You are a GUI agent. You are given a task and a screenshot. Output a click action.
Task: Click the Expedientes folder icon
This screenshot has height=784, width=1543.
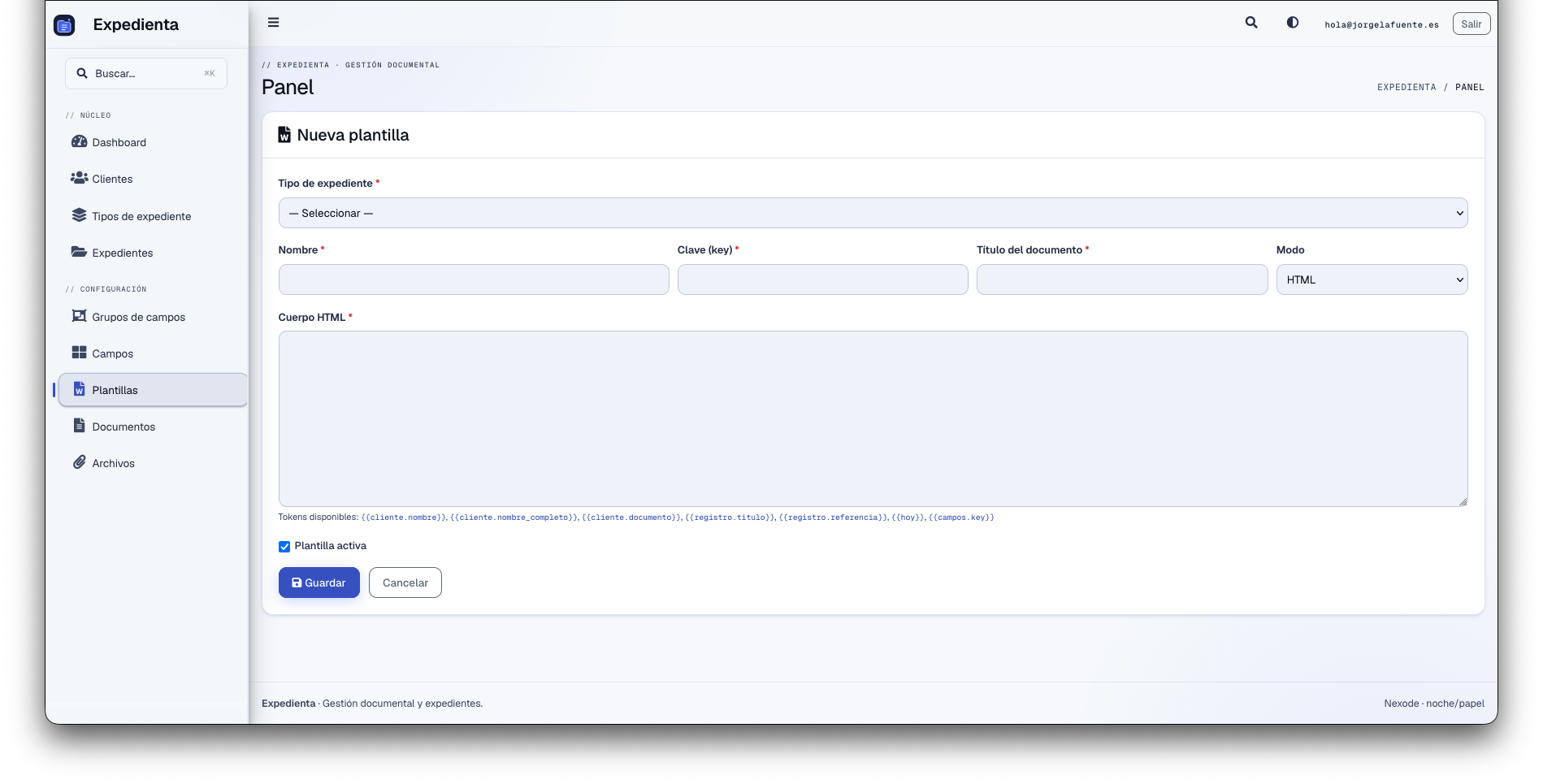point(79,252)
